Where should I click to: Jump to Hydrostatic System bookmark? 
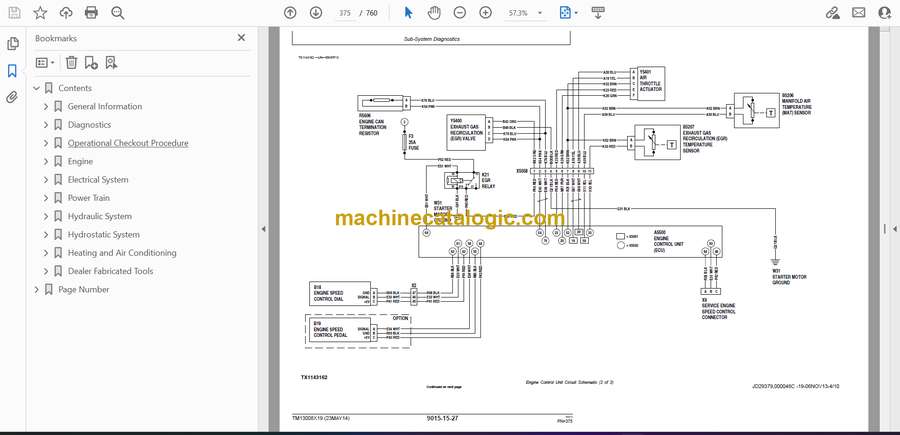click(x=103, y=235)
